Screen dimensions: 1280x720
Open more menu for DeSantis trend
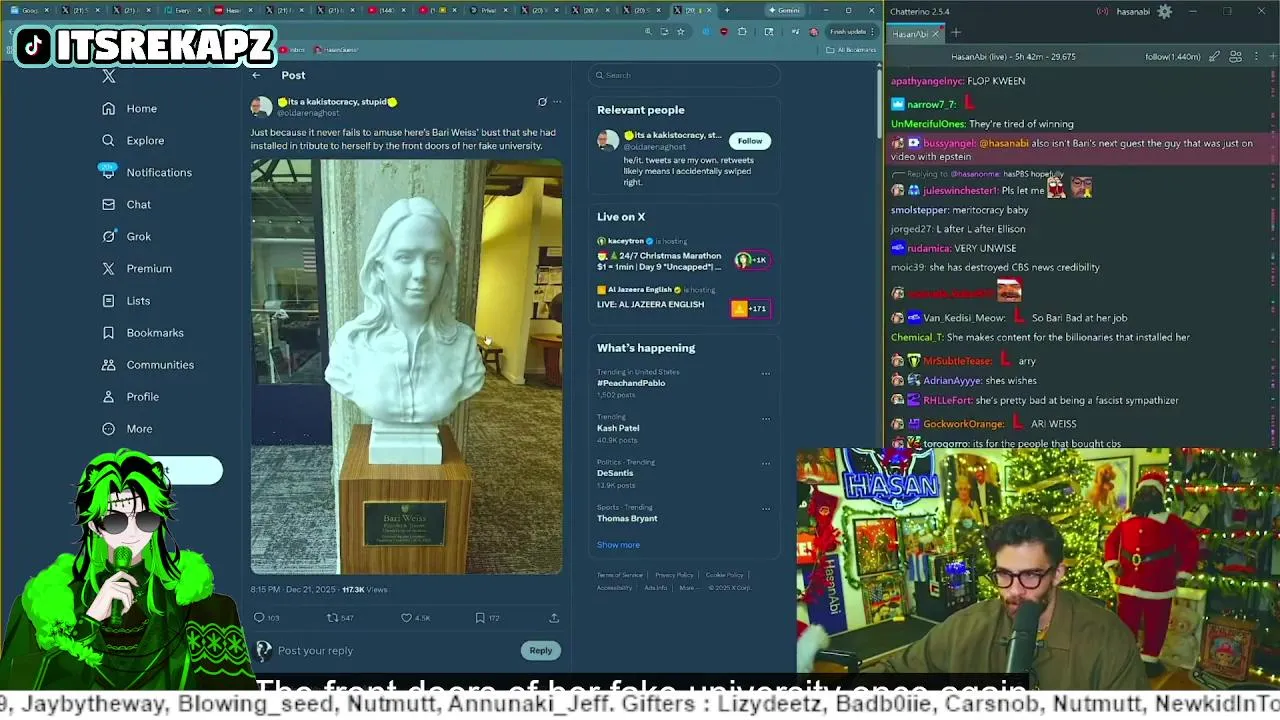[x=766, y=464]
